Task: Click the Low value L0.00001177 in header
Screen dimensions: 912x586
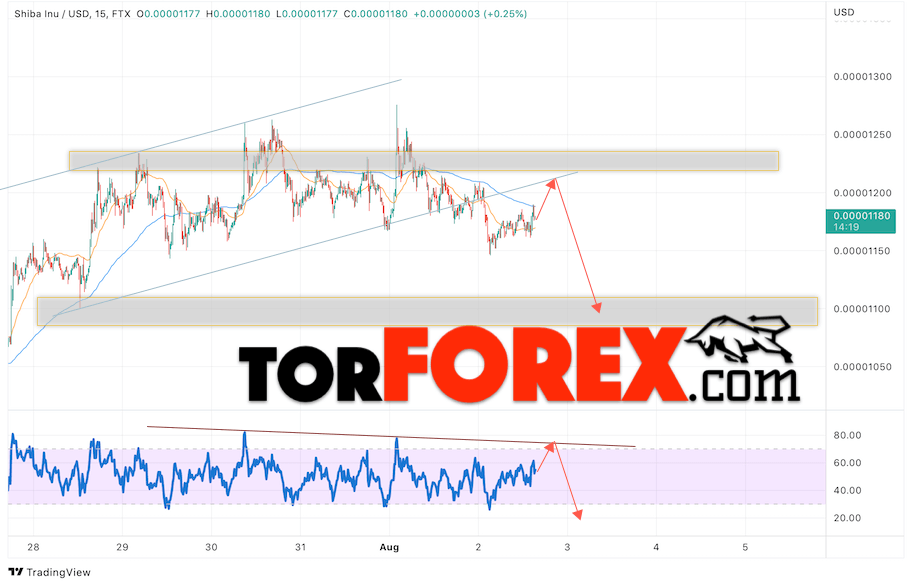Action: tap(307, 13)
